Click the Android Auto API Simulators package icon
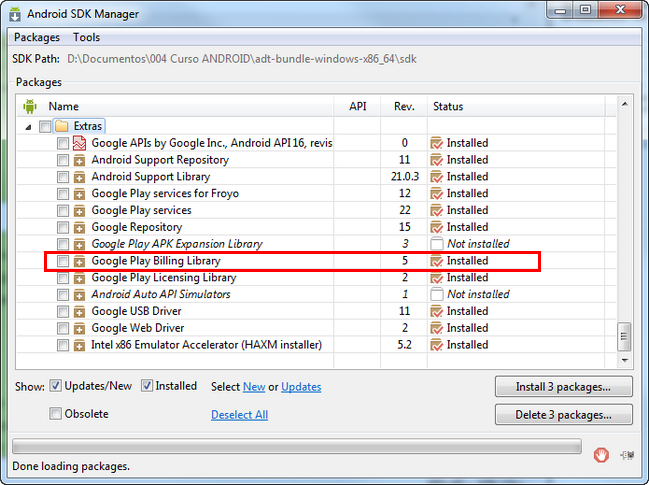The width and height of the screenshot is (649, 485). [79, 295]
